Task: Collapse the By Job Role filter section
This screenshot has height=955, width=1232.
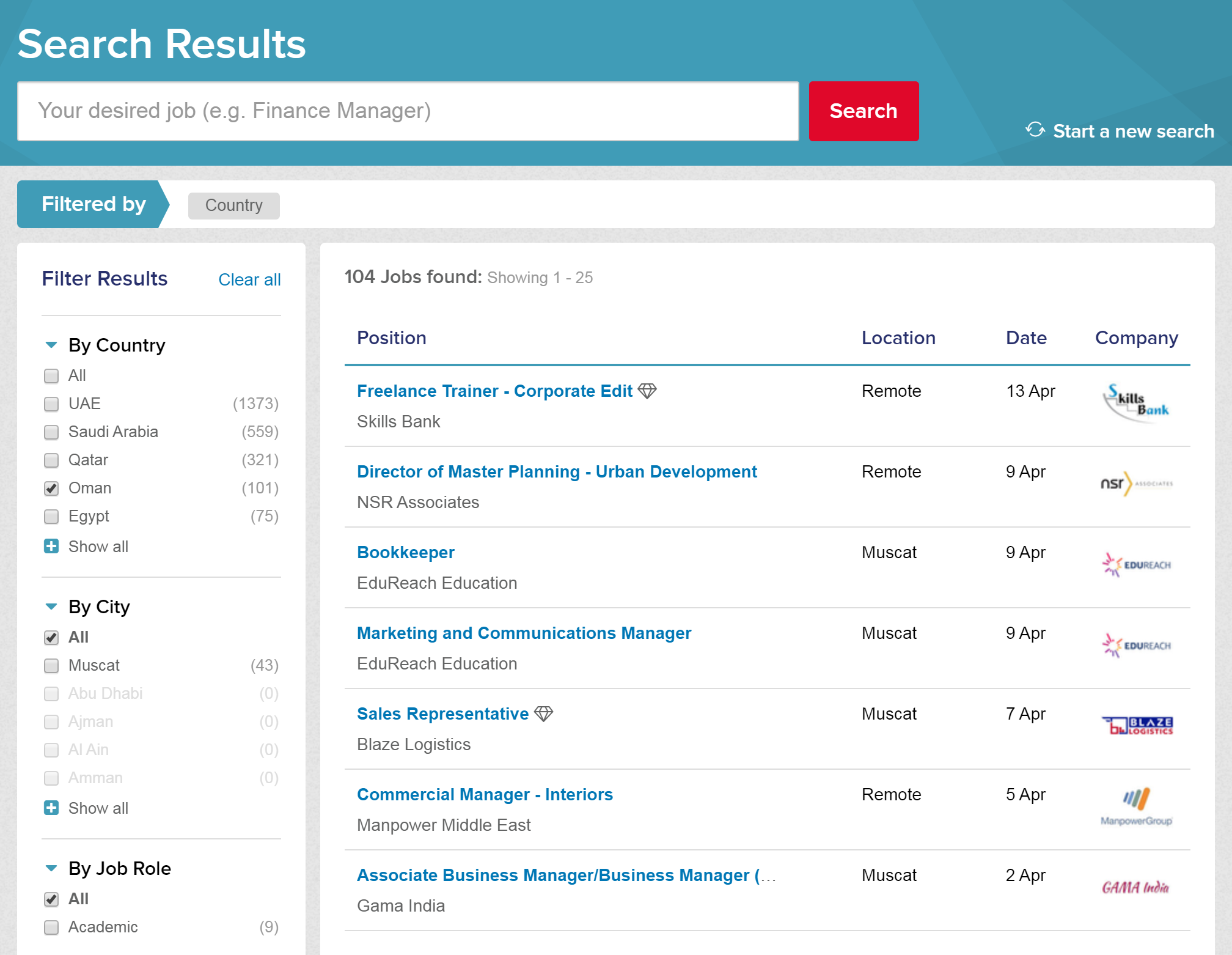Action: (x=51, y=869)
